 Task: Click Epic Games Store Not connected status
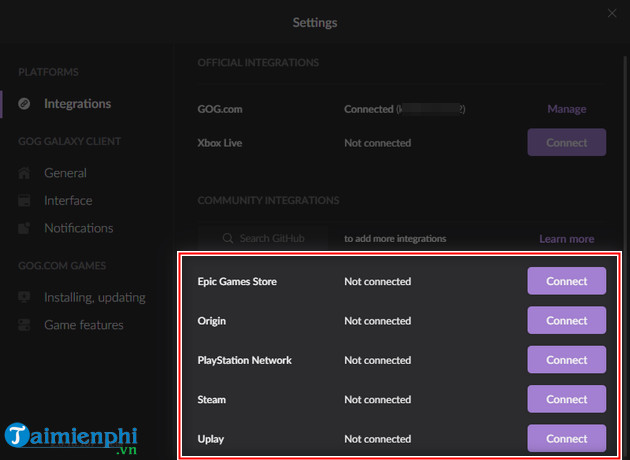377,281
